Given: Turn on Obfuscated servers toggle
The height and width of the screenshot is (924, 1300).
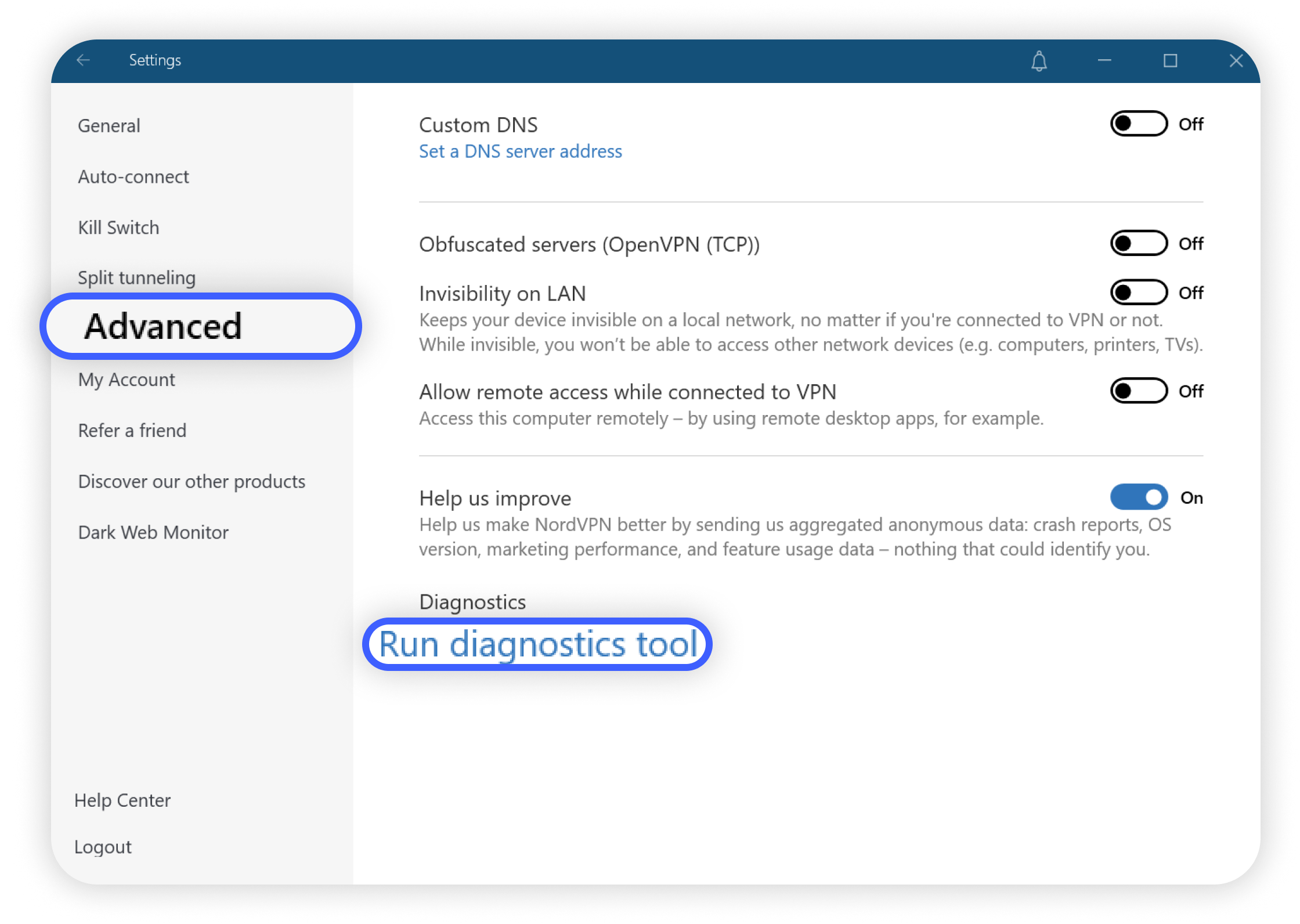Looking at the screenshot, I should click(1138, 243).
